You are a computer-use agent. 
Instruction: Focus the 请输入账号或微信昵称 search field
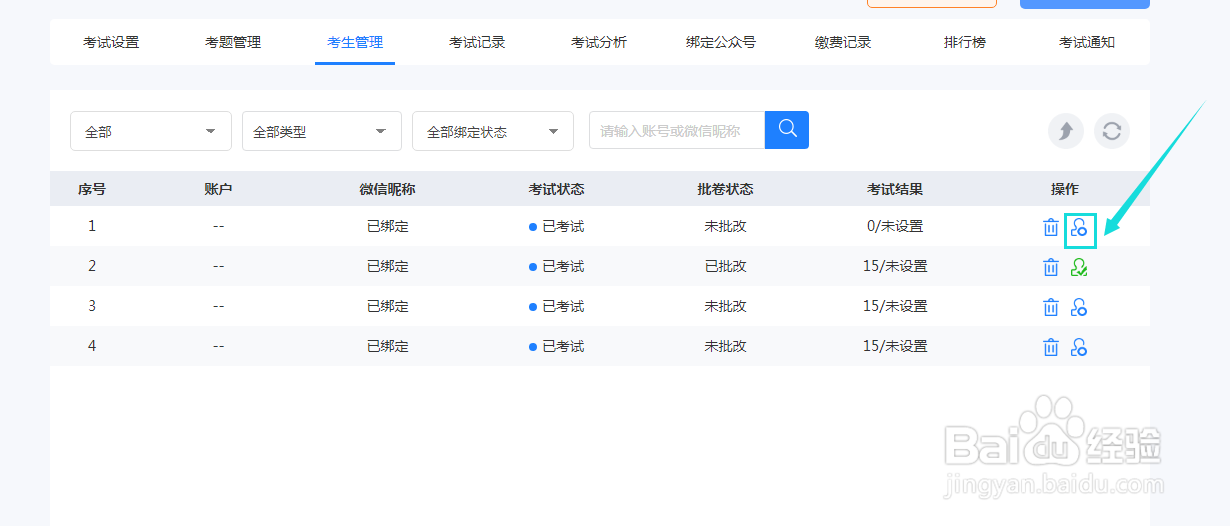677,130
